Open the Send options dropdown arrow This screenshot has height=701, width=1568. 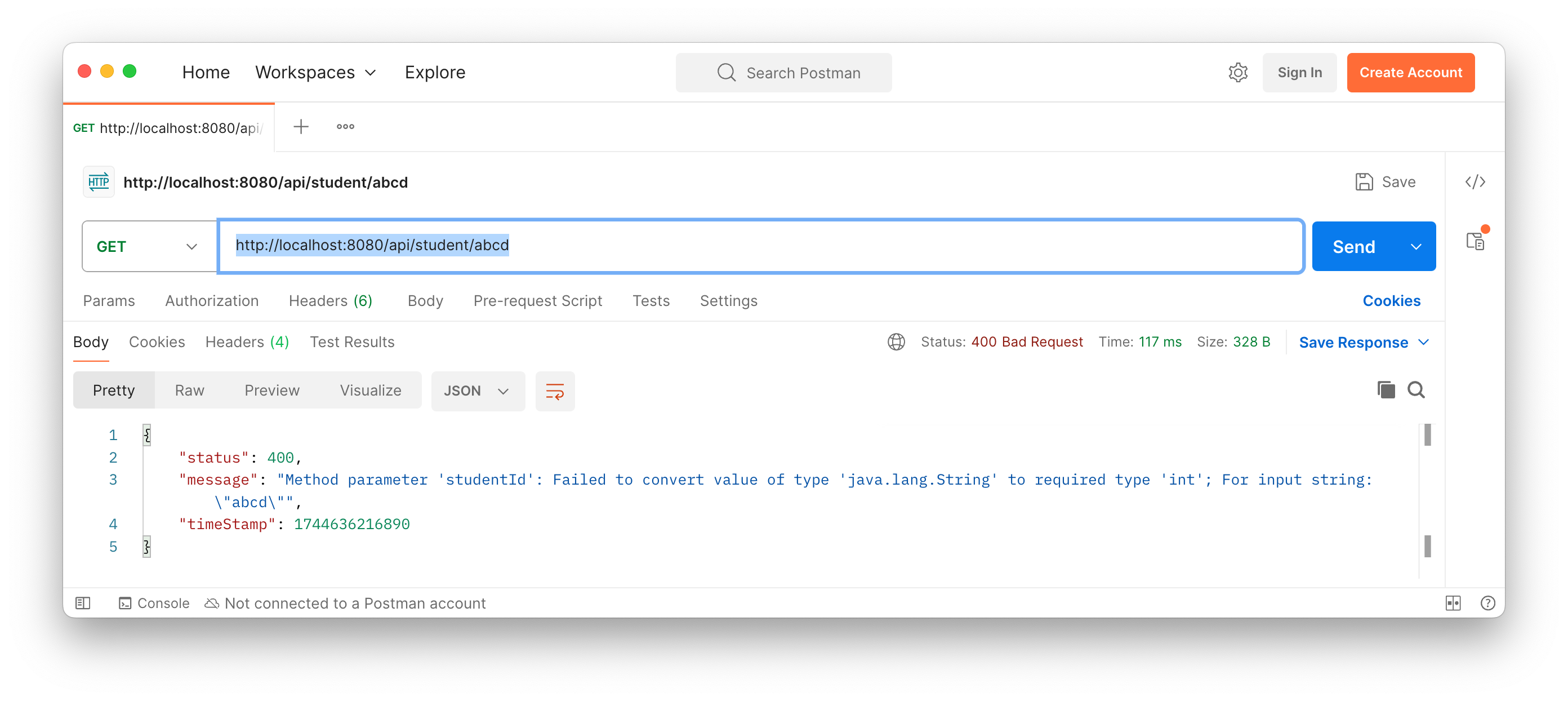click(x=1416, y=246)
